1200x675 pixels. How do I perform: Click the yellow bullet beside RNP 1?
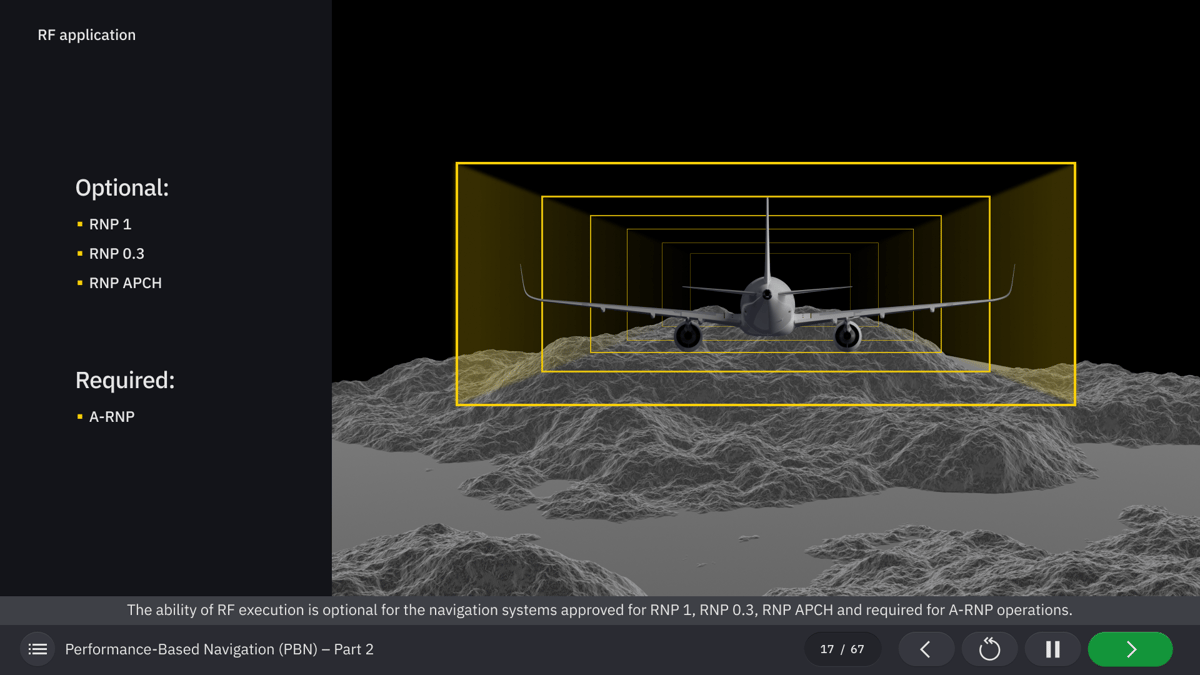coord(79,224)
